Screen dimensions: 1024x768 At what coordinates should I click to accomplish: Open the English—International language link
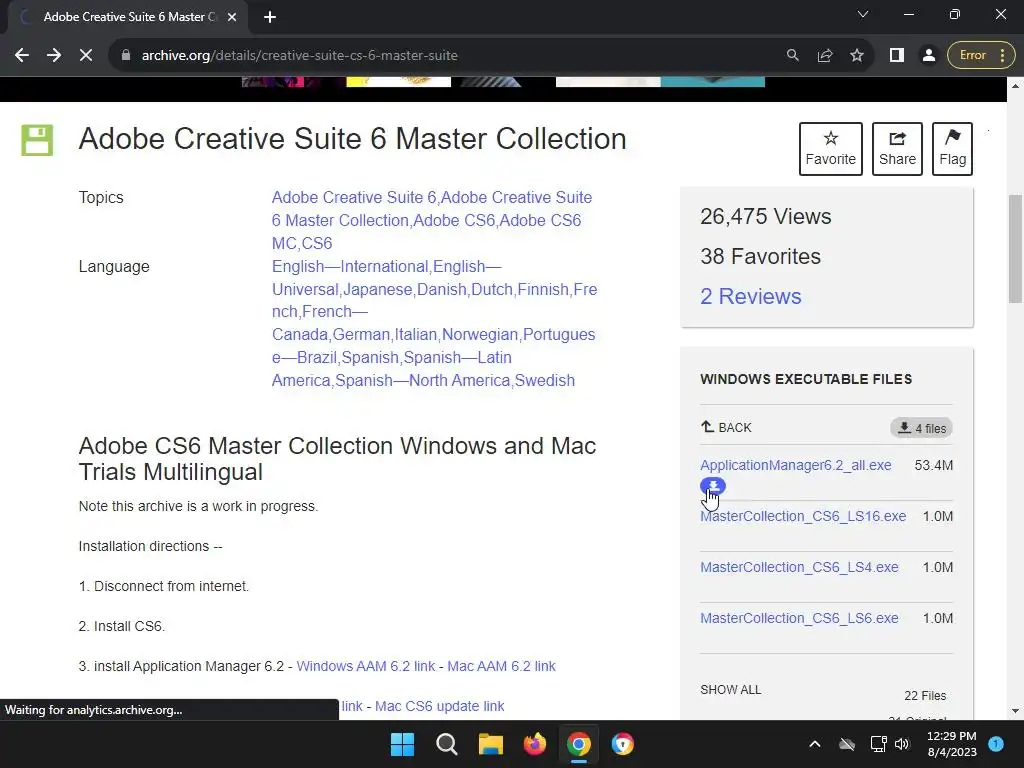(x=350, y=266)
